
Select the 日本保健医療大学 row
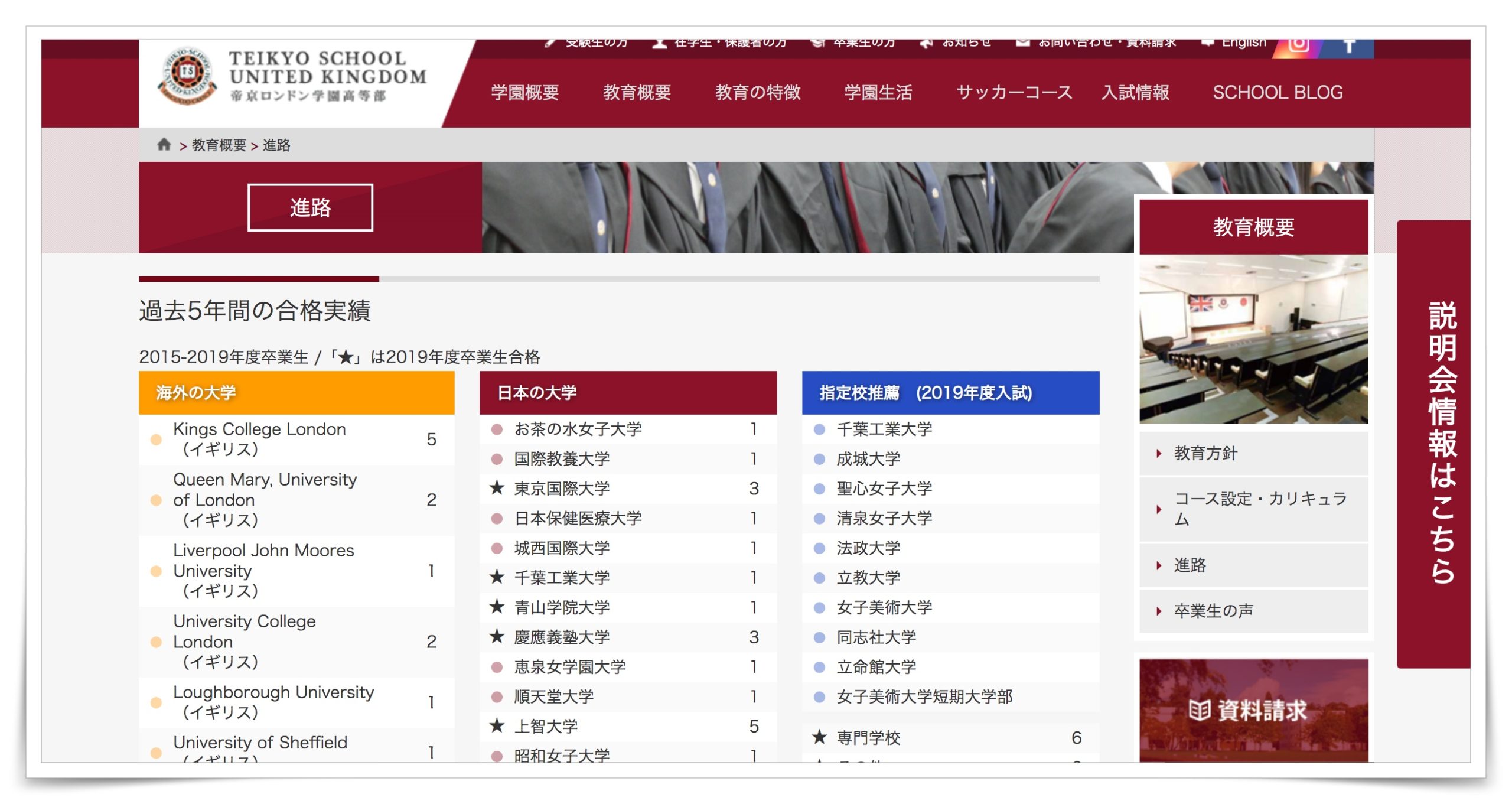(x=628, y=518)
